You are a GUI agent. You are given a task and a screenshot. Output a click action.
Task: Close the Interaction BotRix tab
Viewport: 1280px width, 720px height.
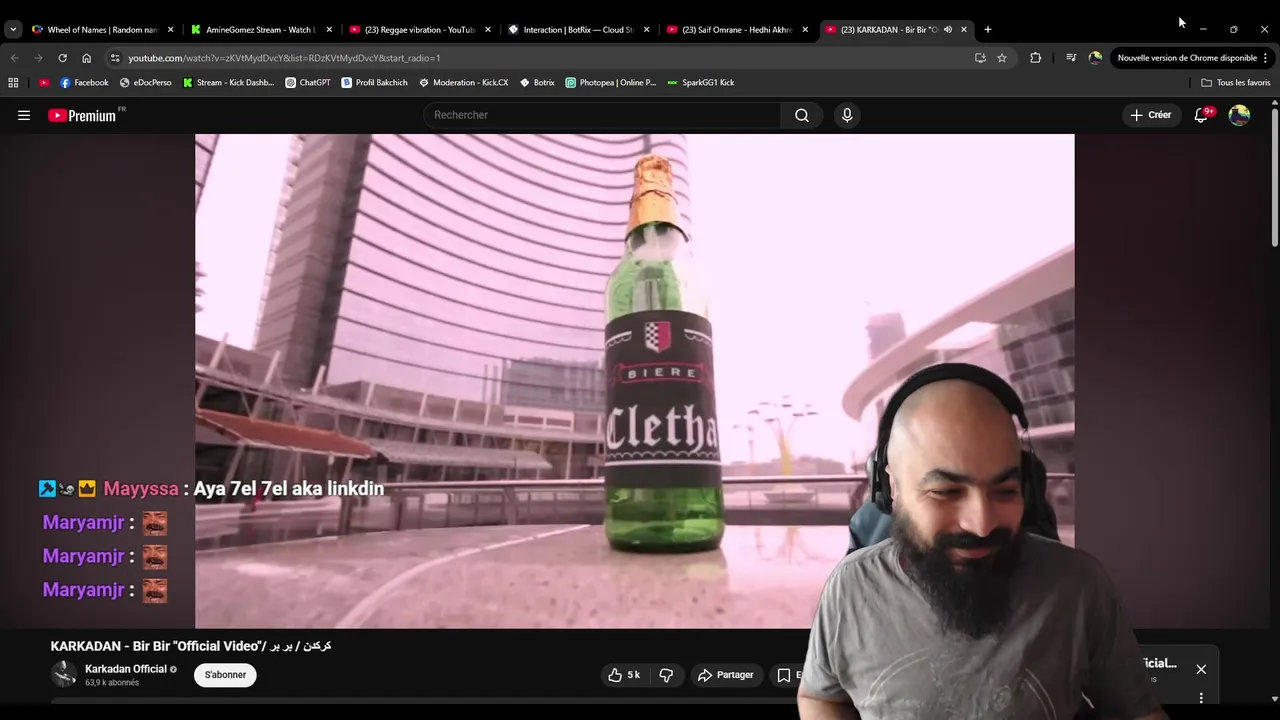point(646,29)
